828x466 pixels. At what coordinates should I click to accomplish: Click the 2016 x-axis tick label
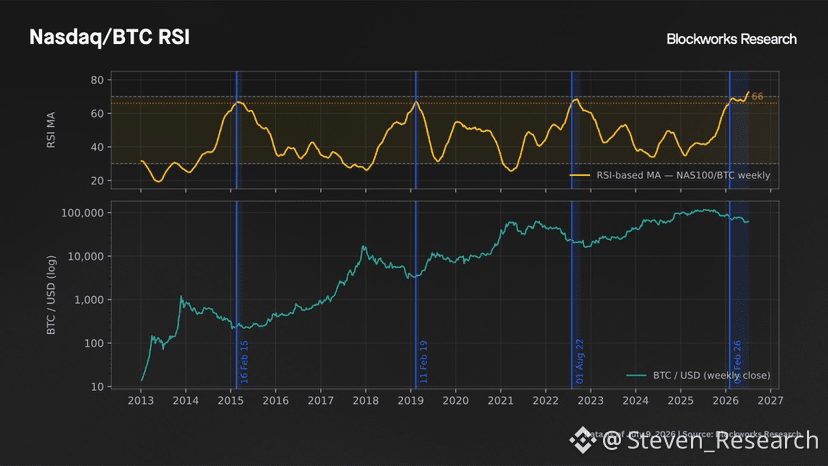pos(276,400)
